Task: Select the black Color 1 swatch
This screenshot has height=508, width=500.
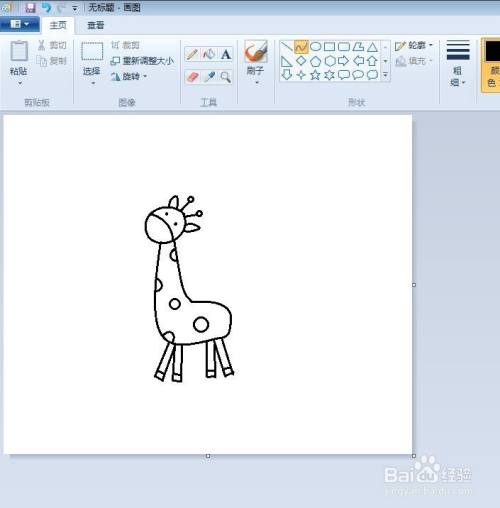Action: (493, 51)
